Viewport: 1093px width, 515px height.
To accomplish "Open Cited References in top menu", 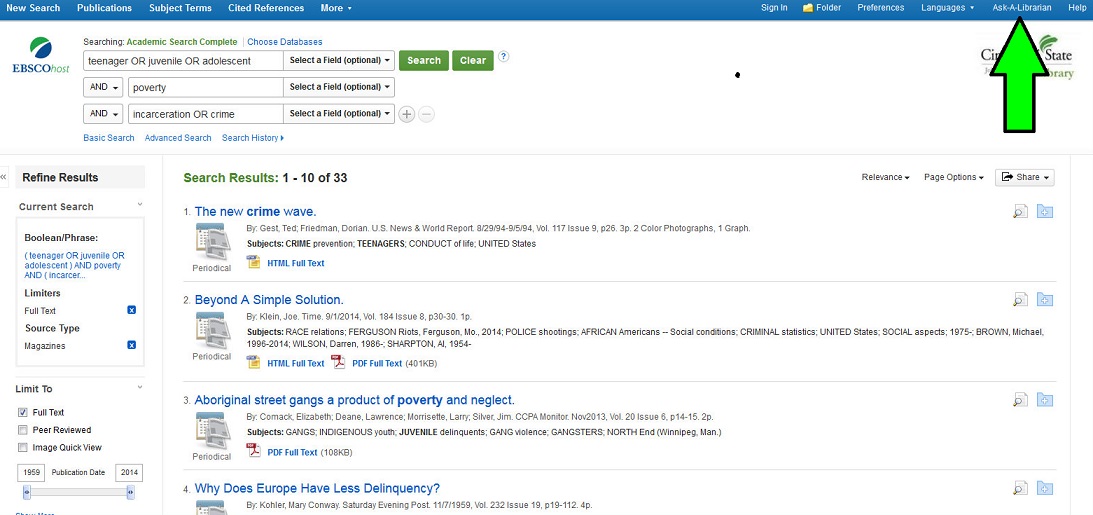I will 266,8.
